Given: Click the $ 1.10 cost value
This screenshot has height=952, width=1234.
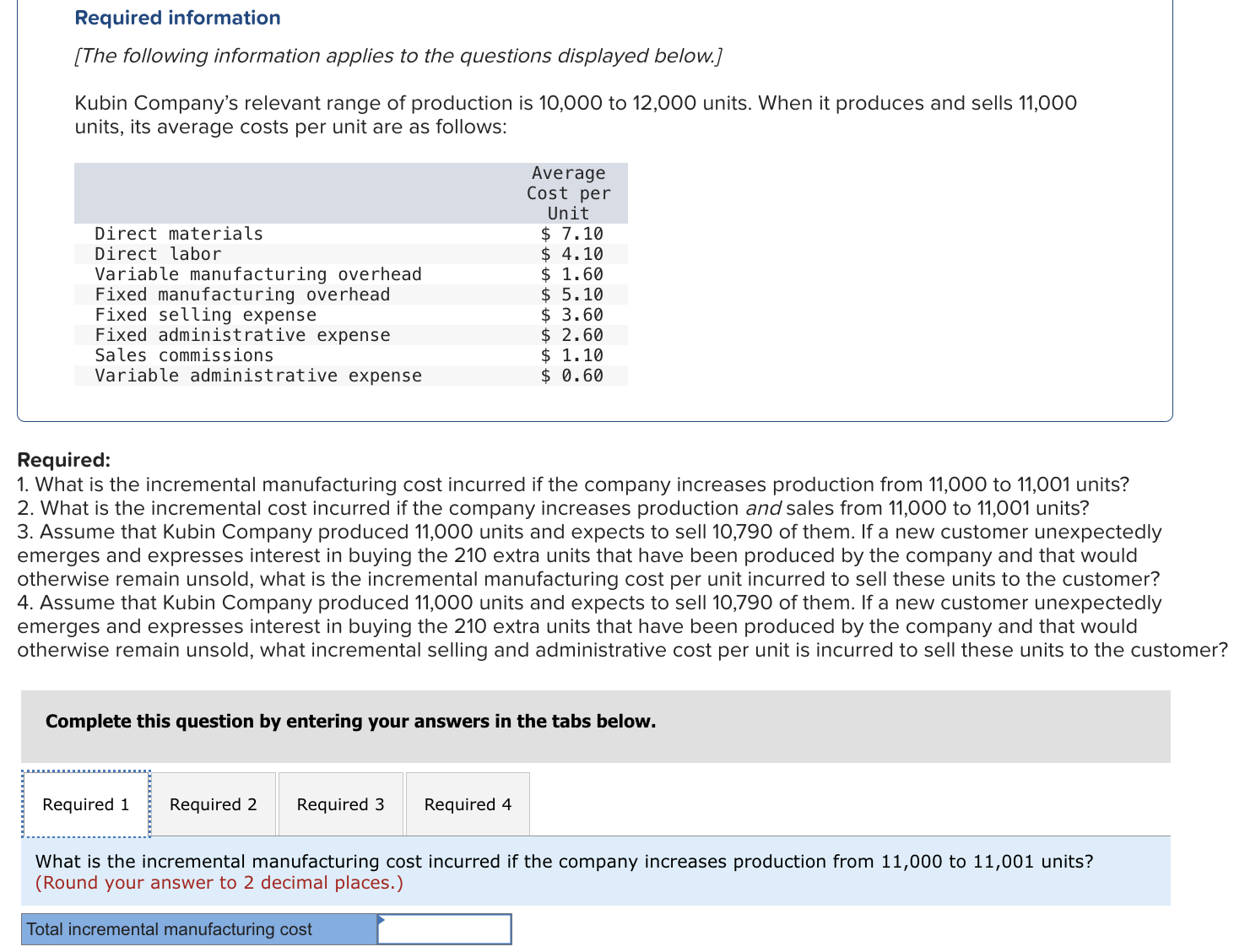Looking at the screenshot, I should (572, 355).
